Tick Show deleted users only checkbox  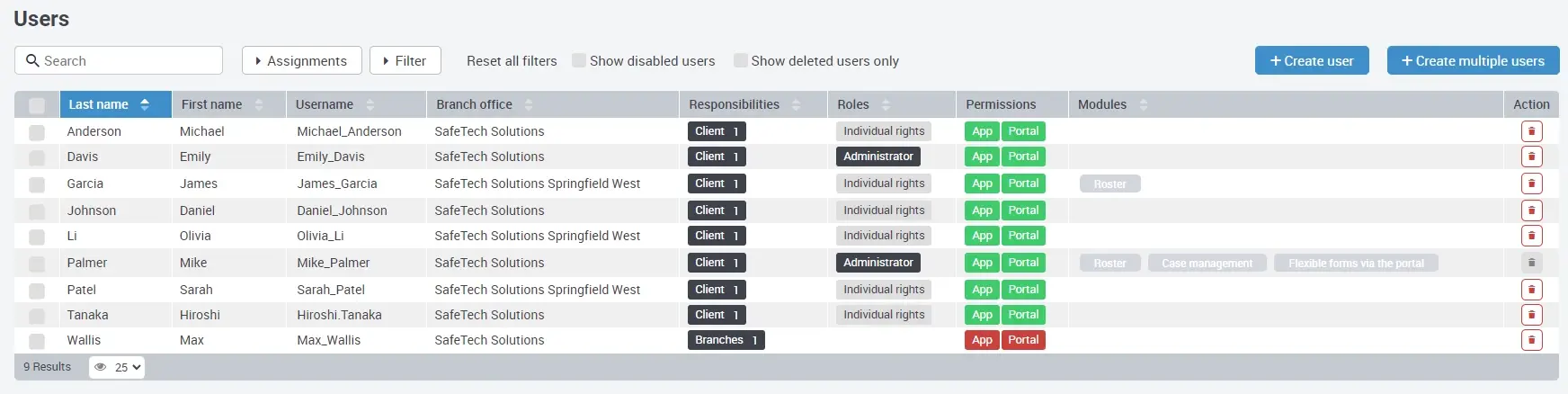(x=741, y=61)
